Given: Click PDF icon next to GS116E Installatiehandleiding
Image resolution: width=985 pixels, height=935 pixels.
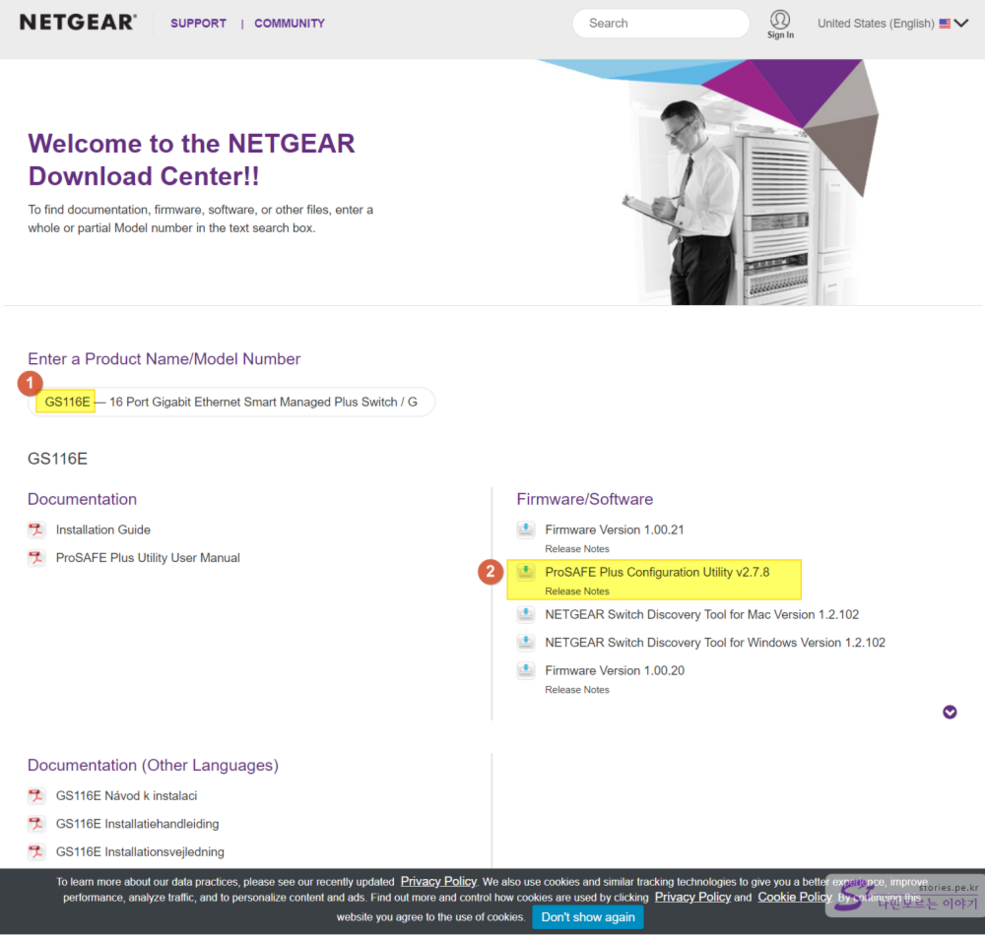Looking at the screenshot, I should coord(37,824).
